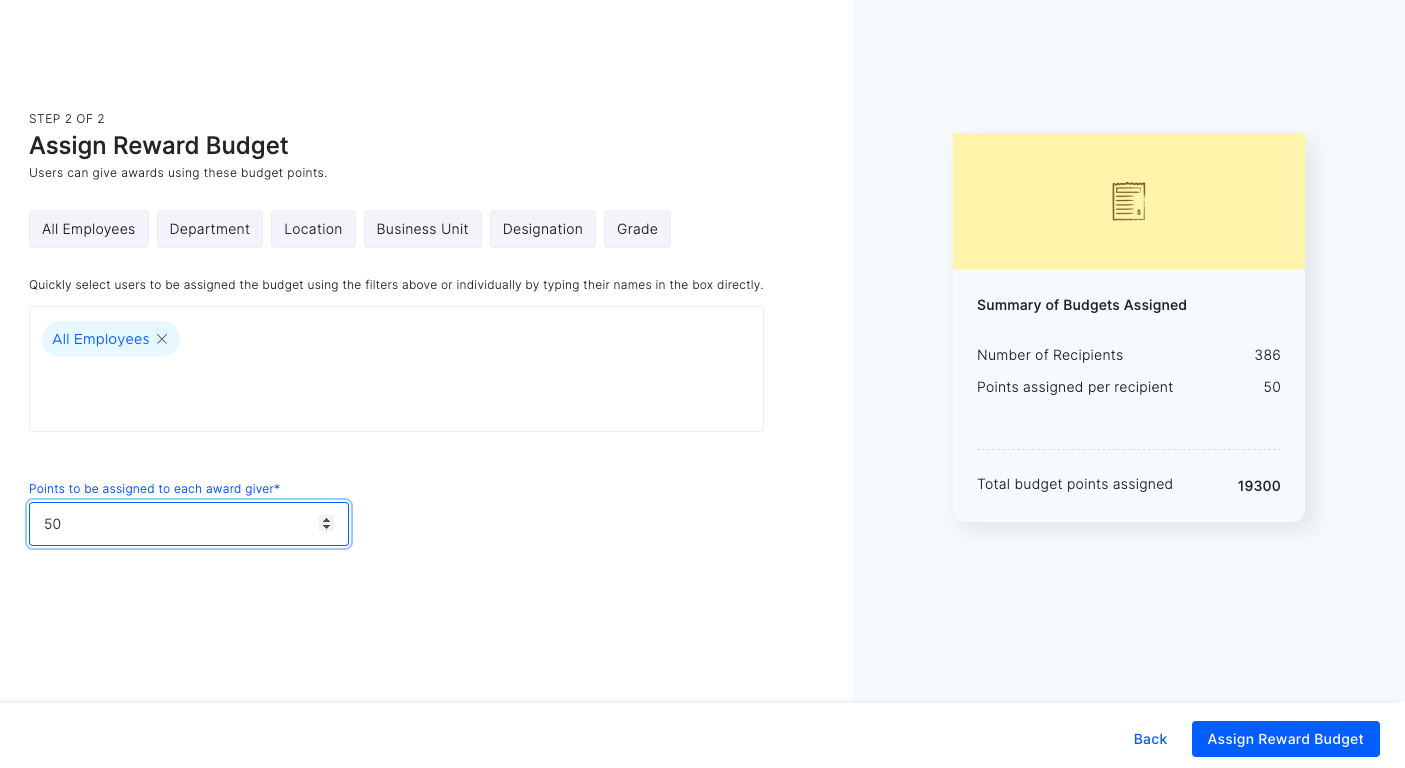The image size is (1405, 768).
Task: Click the points number stepper arrows
Action: (x=326, y=524)
